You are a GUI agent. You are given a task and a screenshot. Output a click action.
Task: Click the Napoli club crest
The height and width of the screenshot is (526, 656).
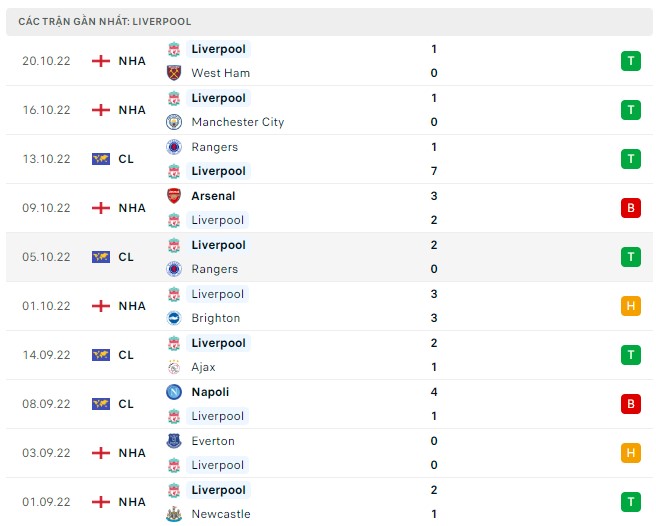coord(174,392)
